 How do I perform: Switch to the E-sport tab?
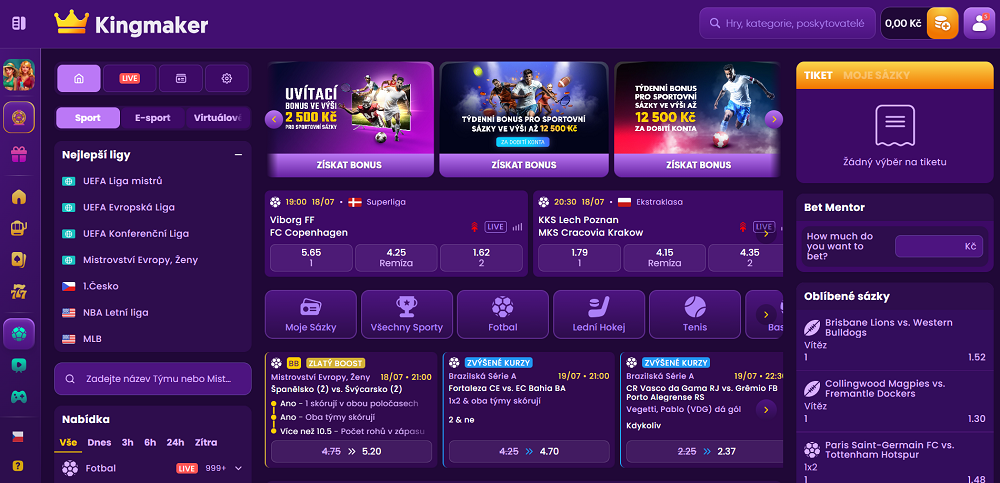[153, 118]
